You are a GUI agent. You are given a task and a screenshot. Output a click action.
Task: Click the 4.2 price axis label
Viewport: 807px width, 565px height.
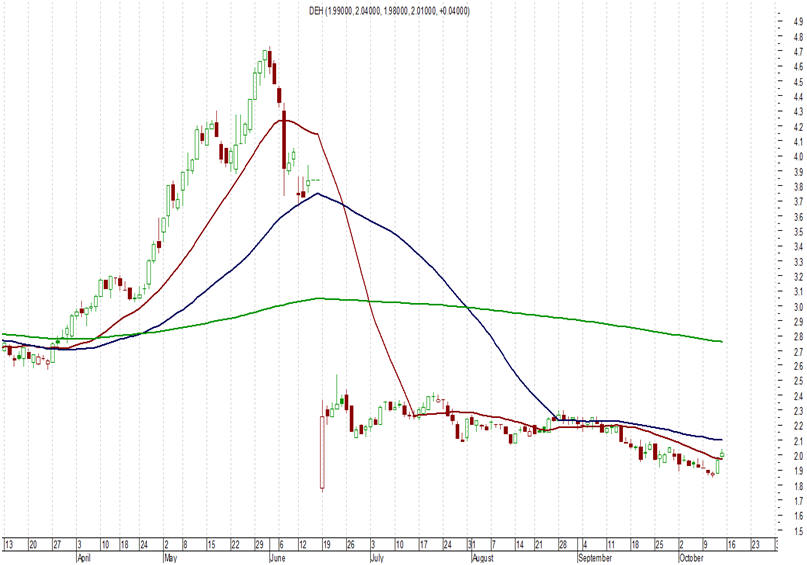(x=798, y=127)
